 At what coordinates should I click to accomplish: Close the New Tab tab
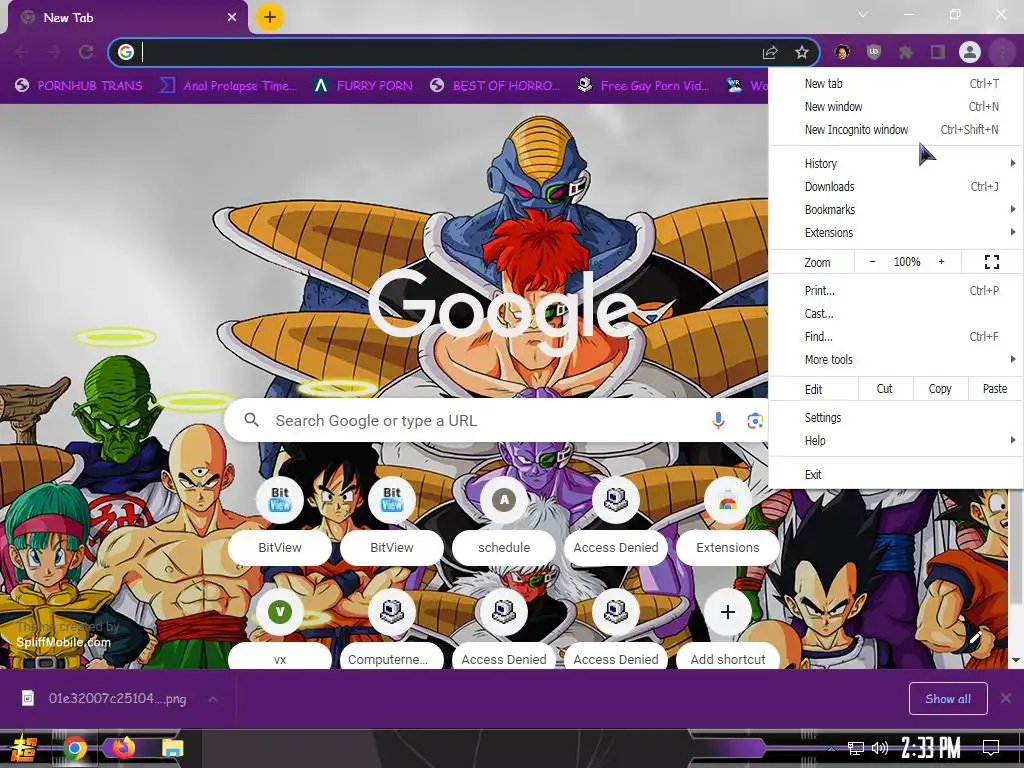tap(232, 18)
